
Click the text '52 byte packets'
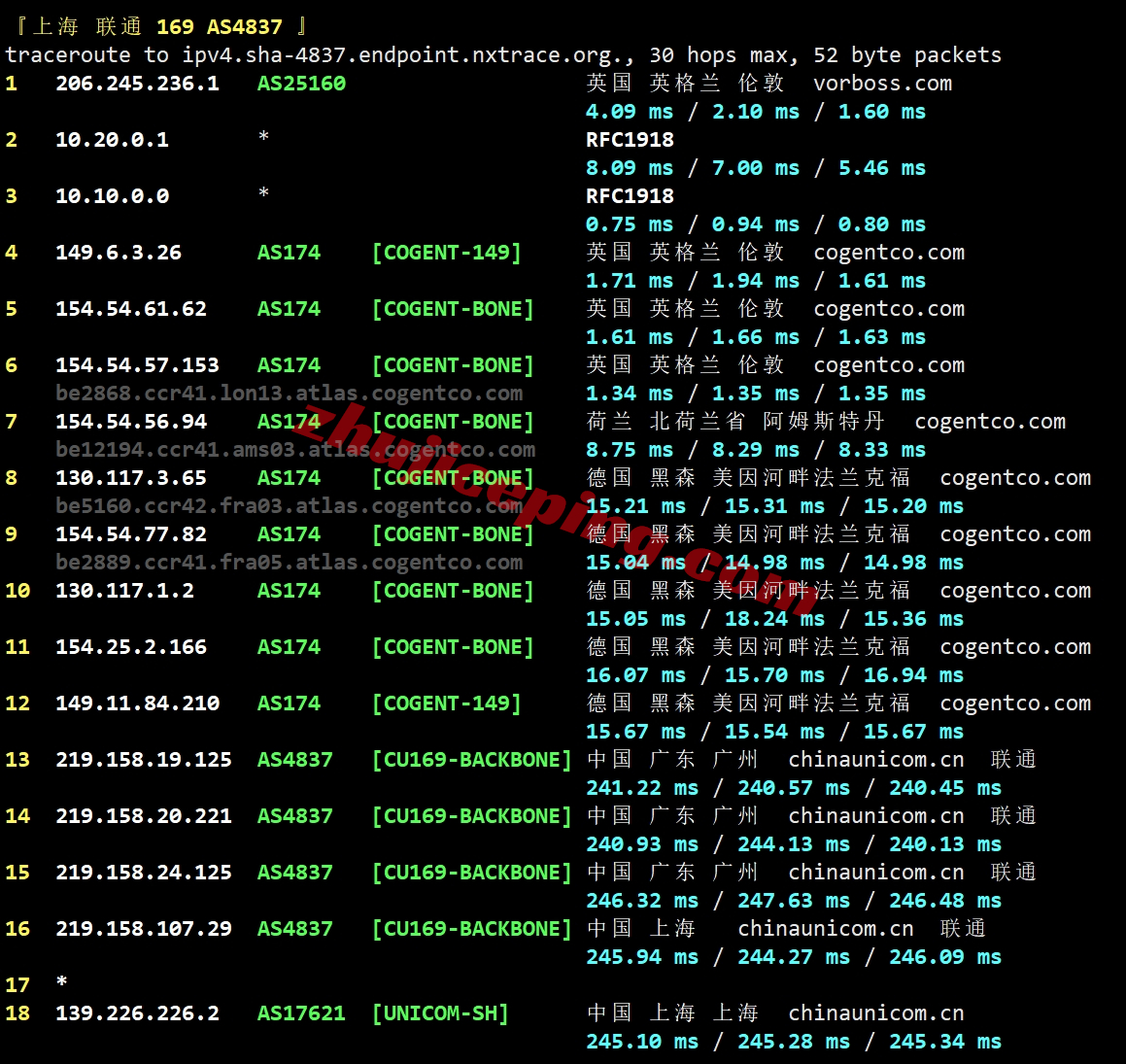coord(907,55)
